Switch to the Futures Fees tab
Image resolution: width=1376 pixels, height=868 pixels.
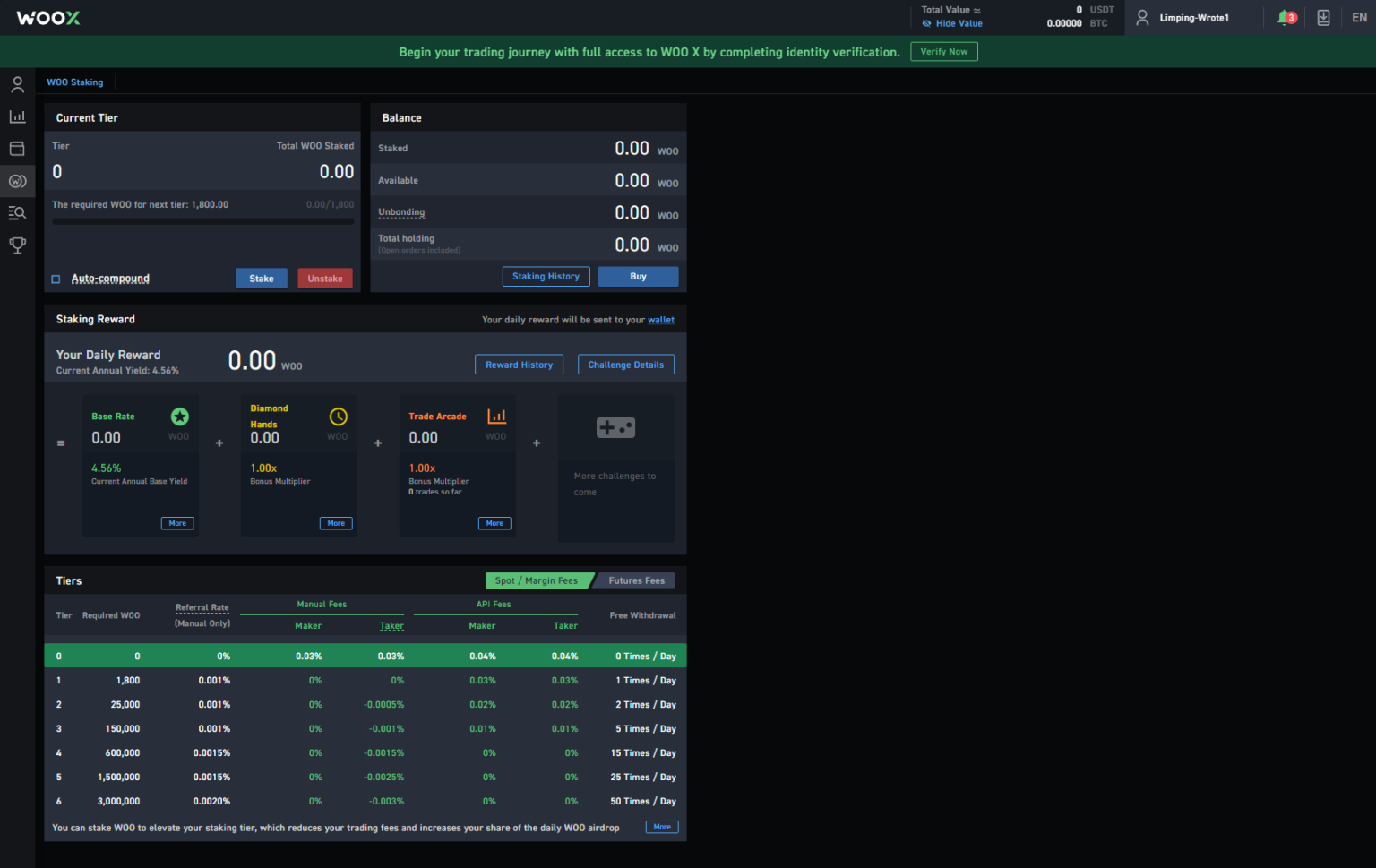tap(636, 580)
